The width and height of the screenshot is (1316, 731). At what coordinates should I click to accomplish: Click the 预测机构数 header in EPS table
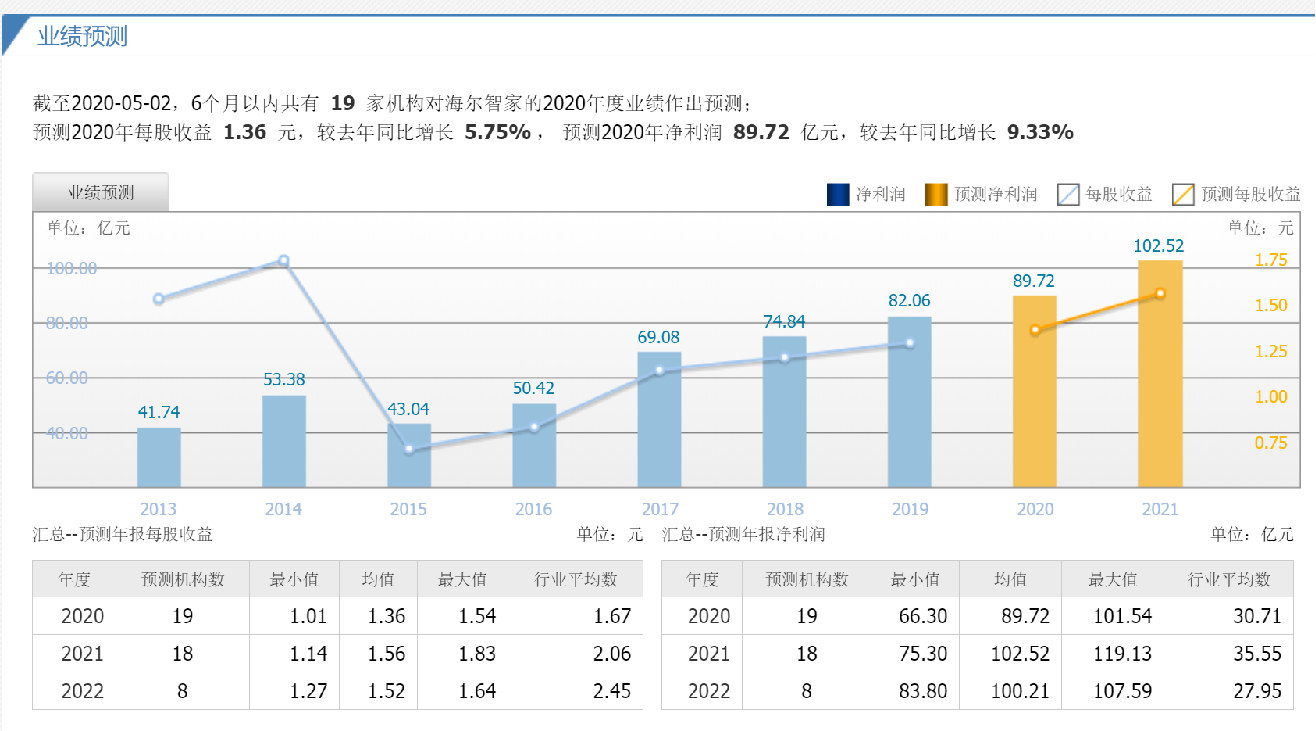pyautogui.click(x=183, y=579)
